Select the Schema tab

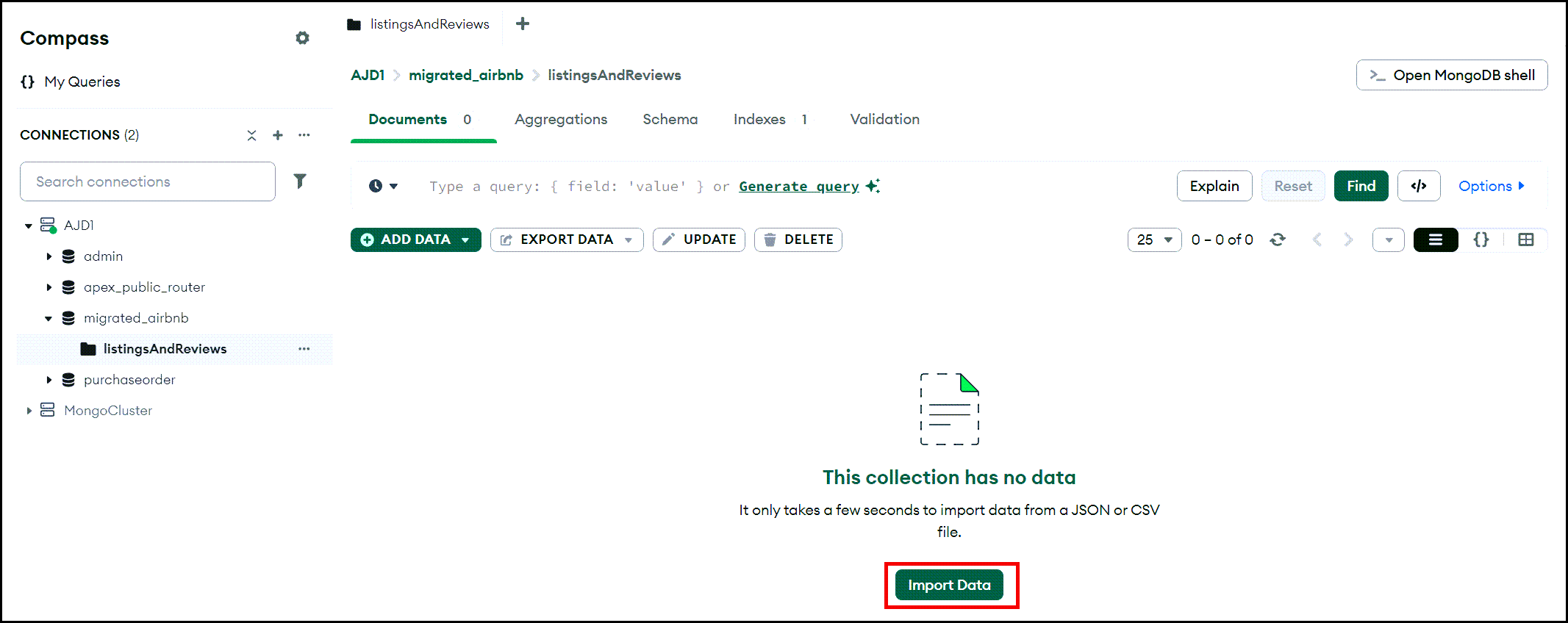(670, 120)
